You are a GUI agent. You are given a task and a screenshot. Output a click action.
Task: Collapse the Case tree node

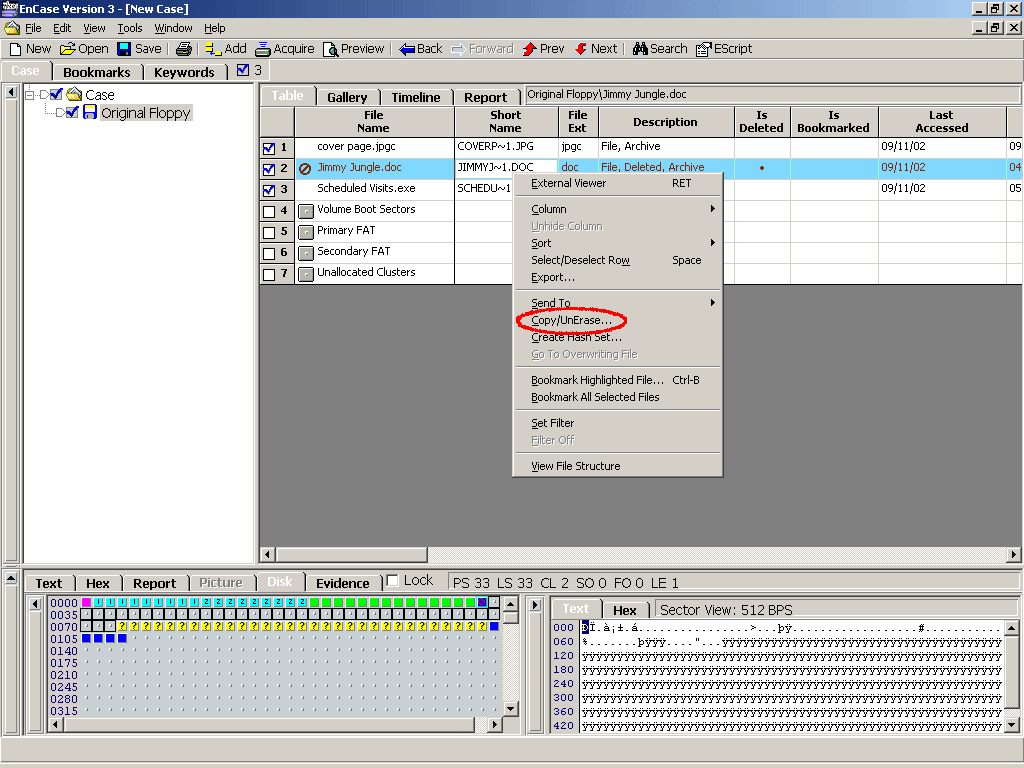pos(29,95)
